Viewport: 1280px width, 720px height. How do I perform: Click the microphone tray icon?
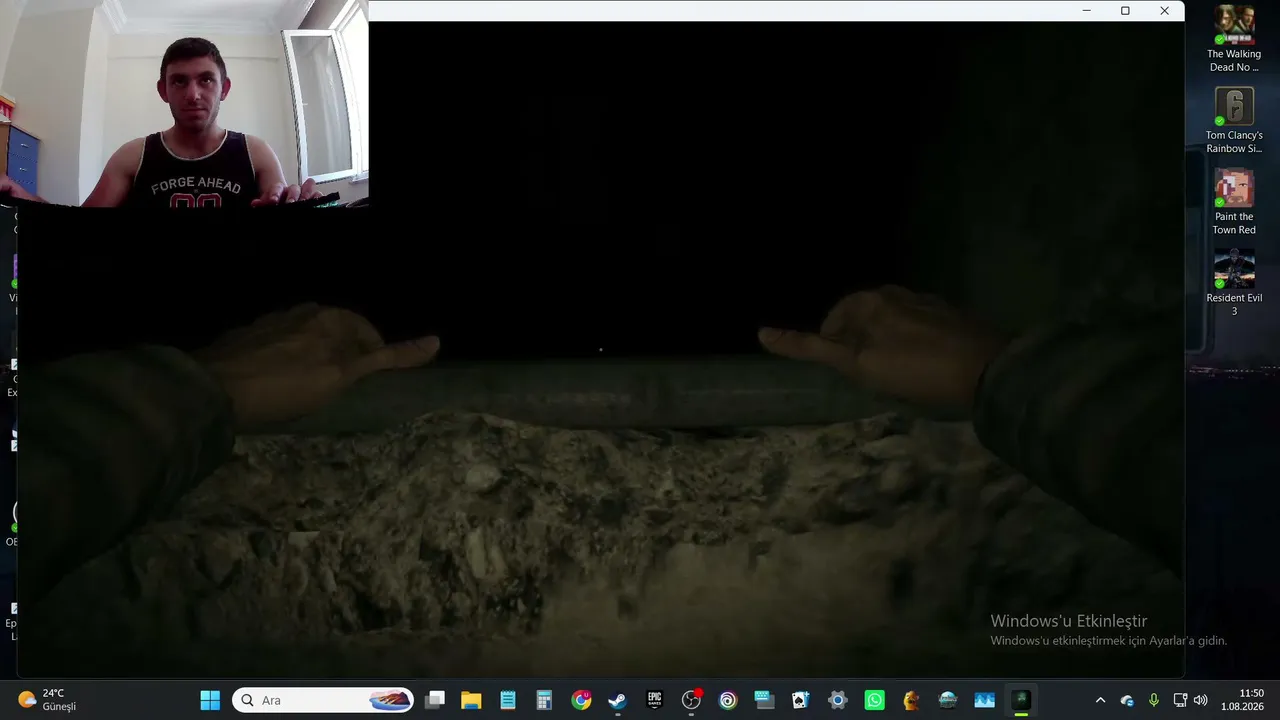tap(1153, 700)
